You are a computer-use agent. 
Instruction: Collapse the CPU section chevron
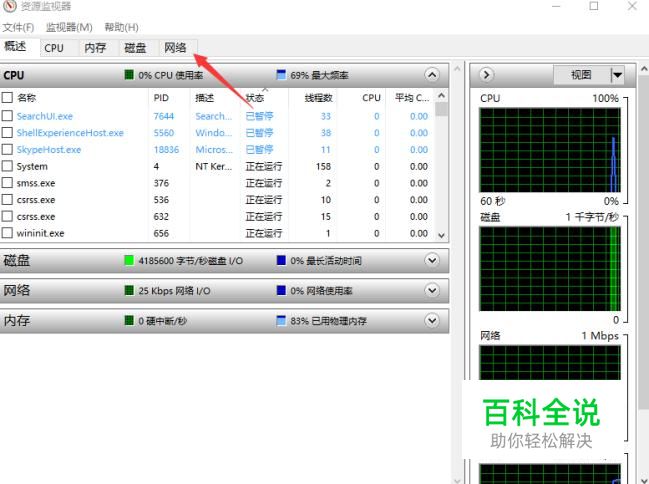(x=432, y=75)
